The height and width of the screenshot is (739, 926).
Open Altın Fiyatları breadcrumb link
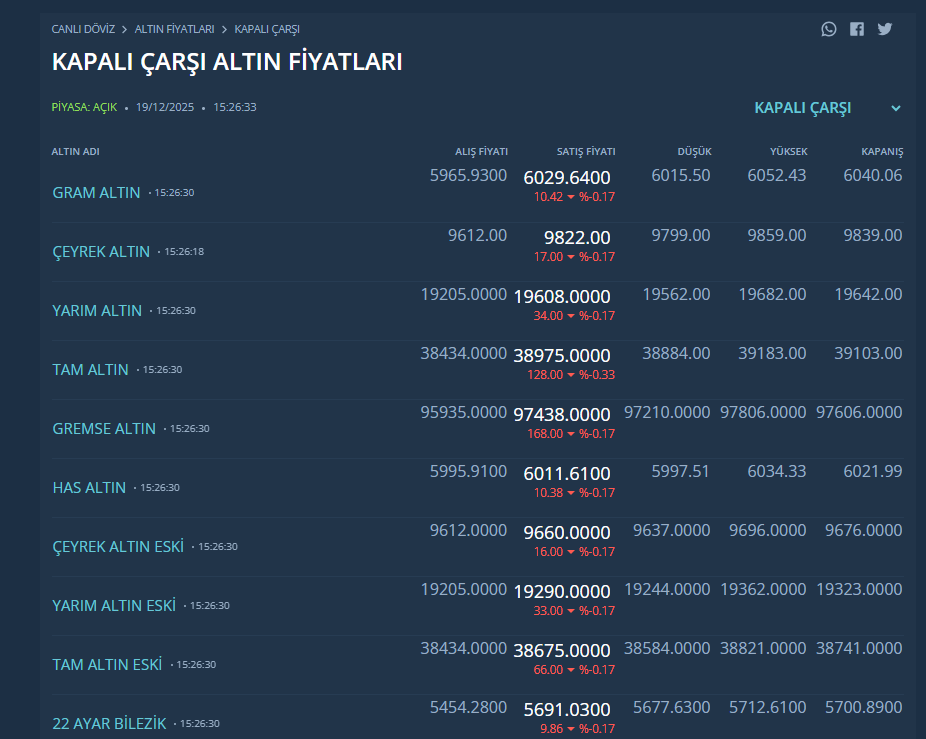tap(174, 30)
